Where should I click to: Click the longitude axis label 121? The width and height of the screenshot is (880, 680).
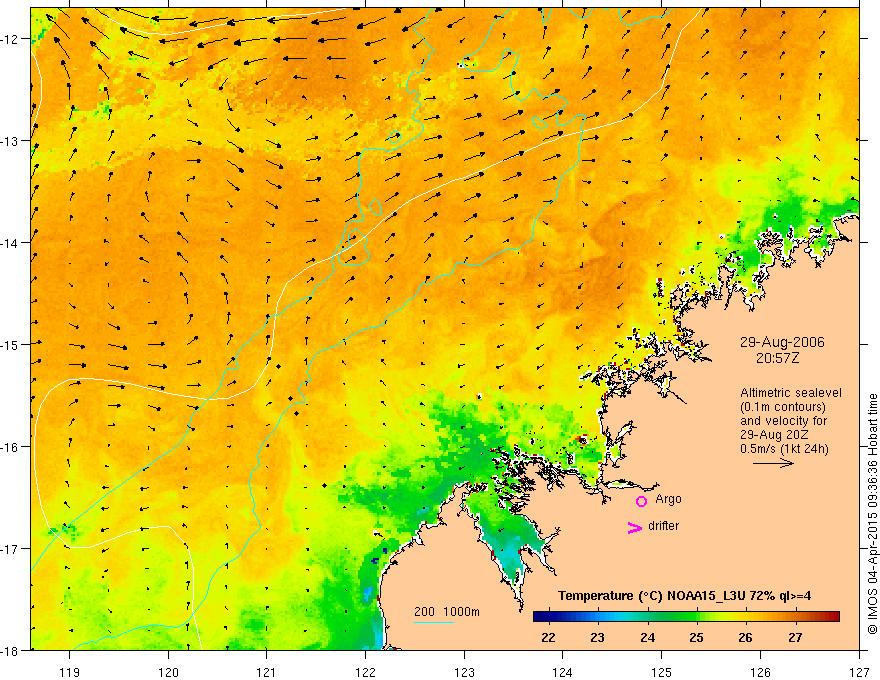pyautogui.click(x=267, y=672)
